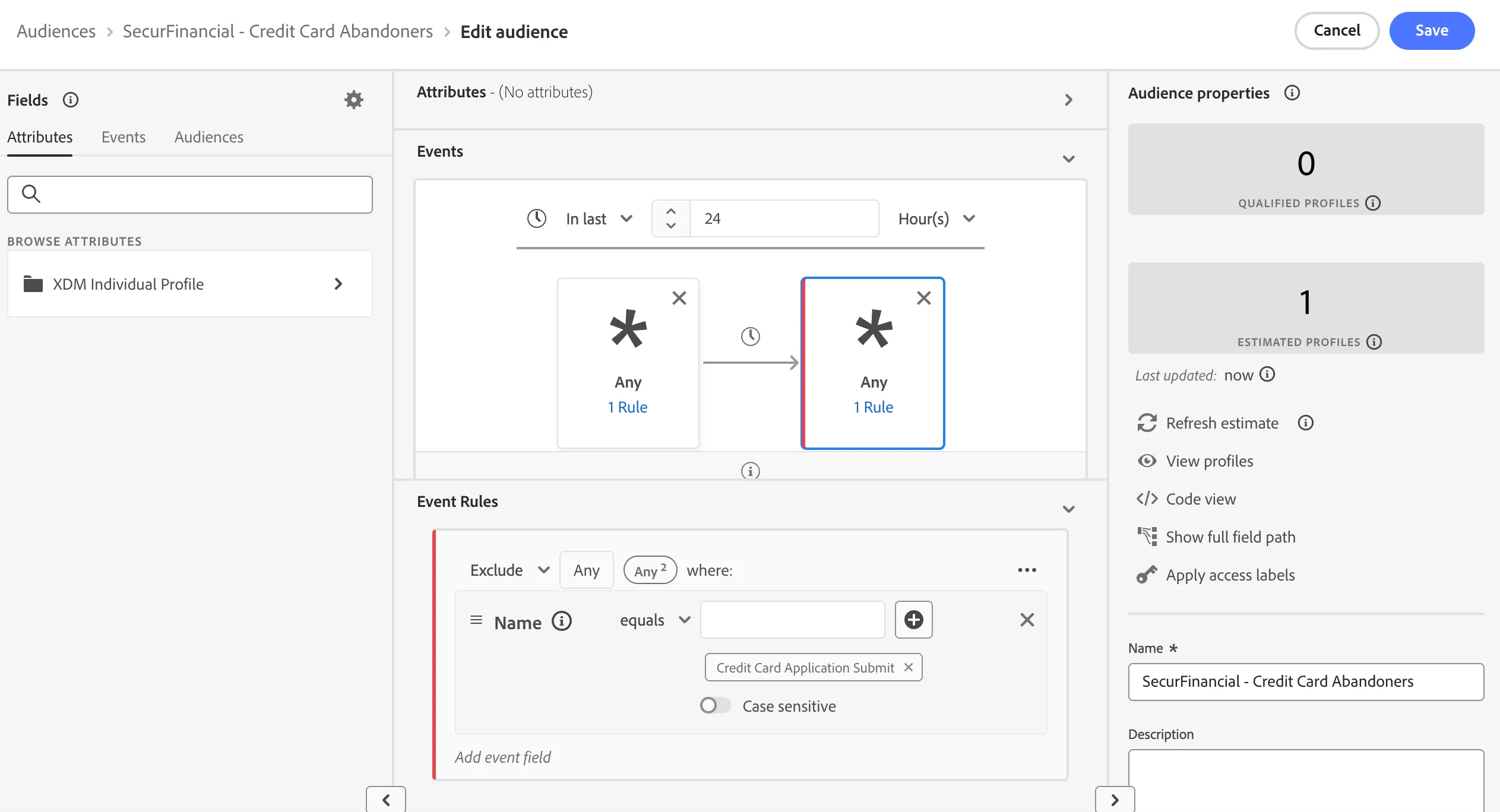Open View profiles eye icon

1147,461
